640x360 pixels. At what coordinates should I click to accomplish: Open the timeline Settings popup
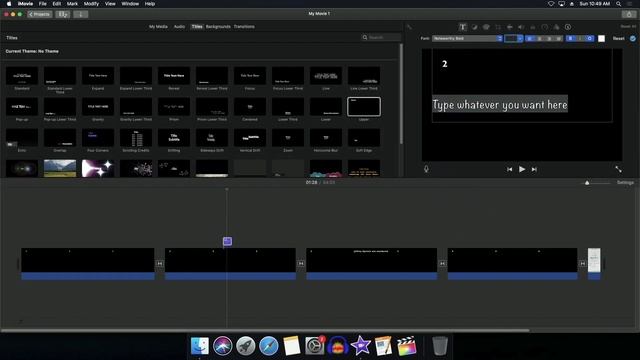click(625, 182)
